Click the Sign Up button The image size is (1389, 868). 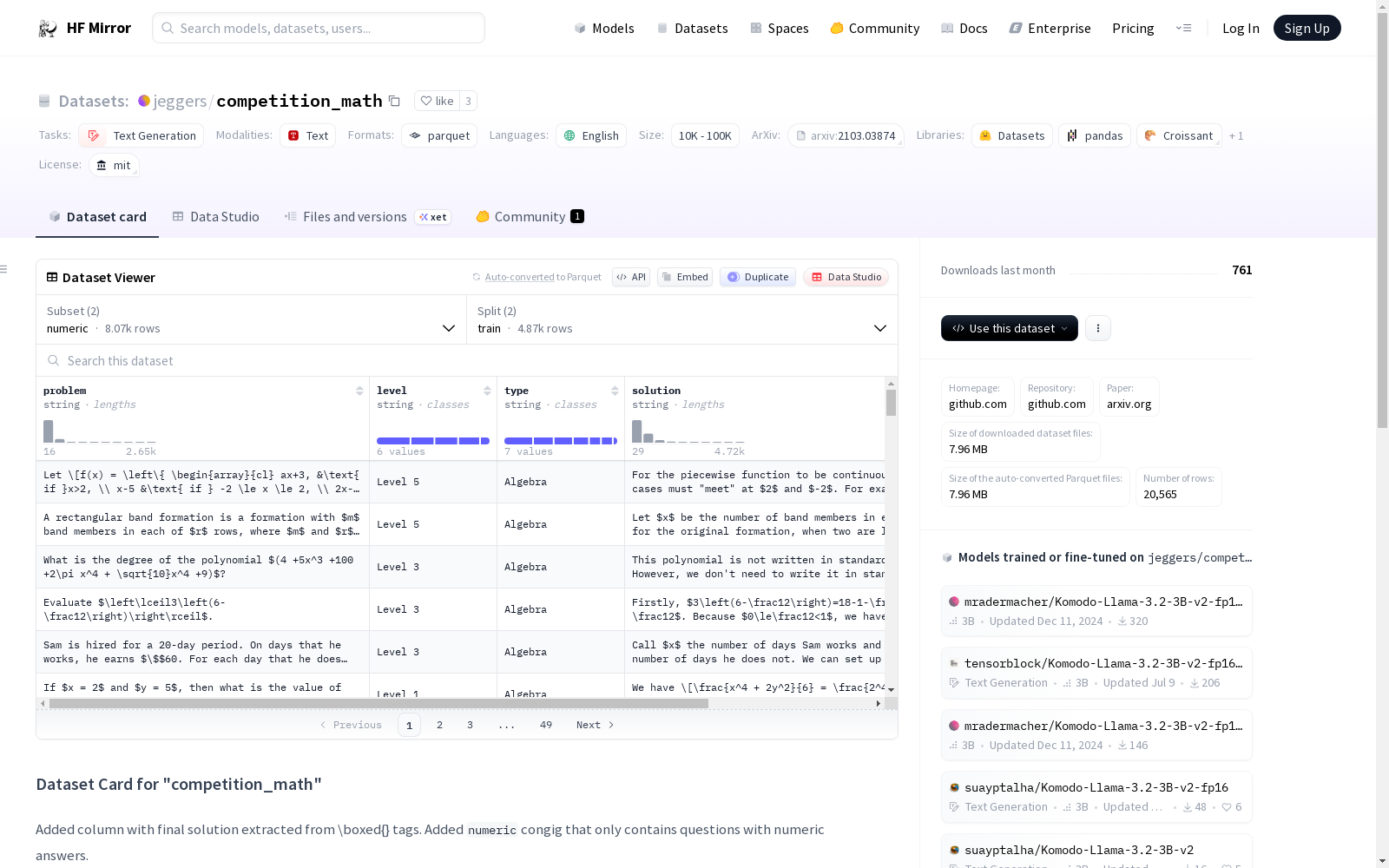click(1307, 28)
